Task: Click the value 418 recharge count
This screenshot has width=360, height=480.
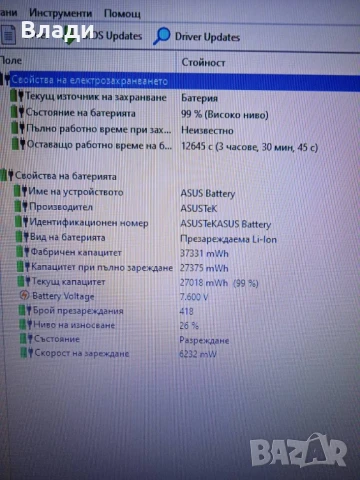Action: (186, 311)
